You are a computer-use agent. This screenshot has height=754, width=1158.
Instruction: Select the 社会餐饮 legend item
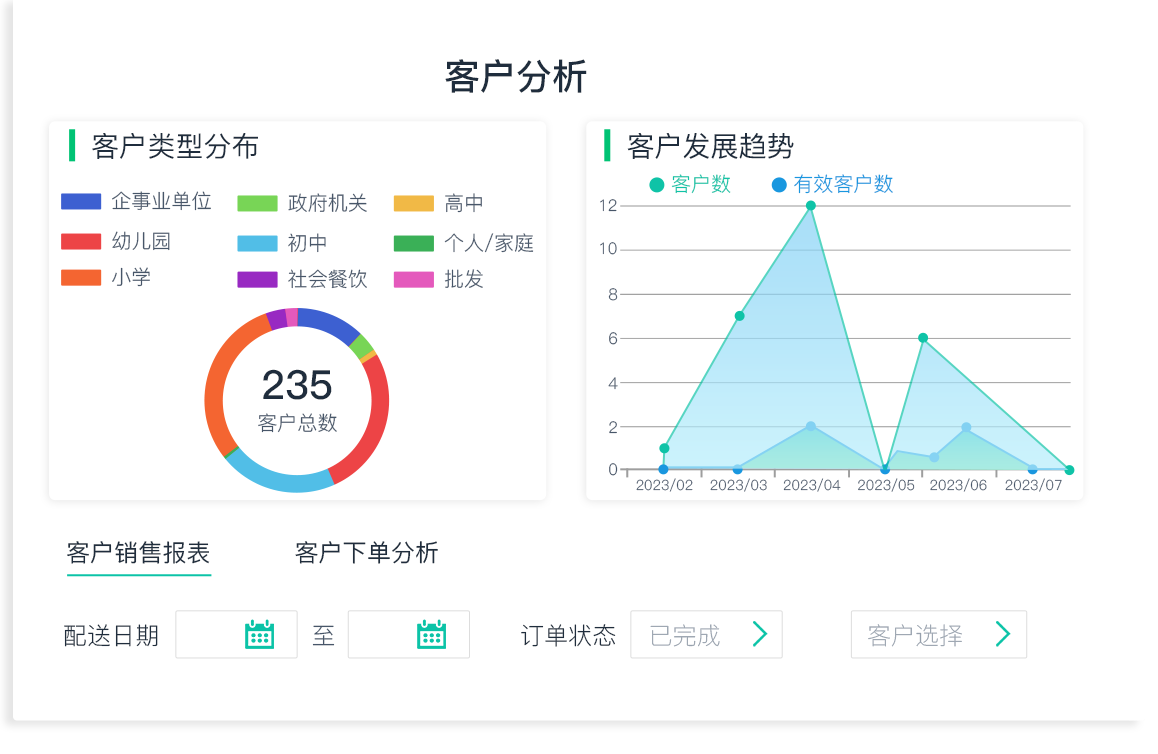(302, 280)
